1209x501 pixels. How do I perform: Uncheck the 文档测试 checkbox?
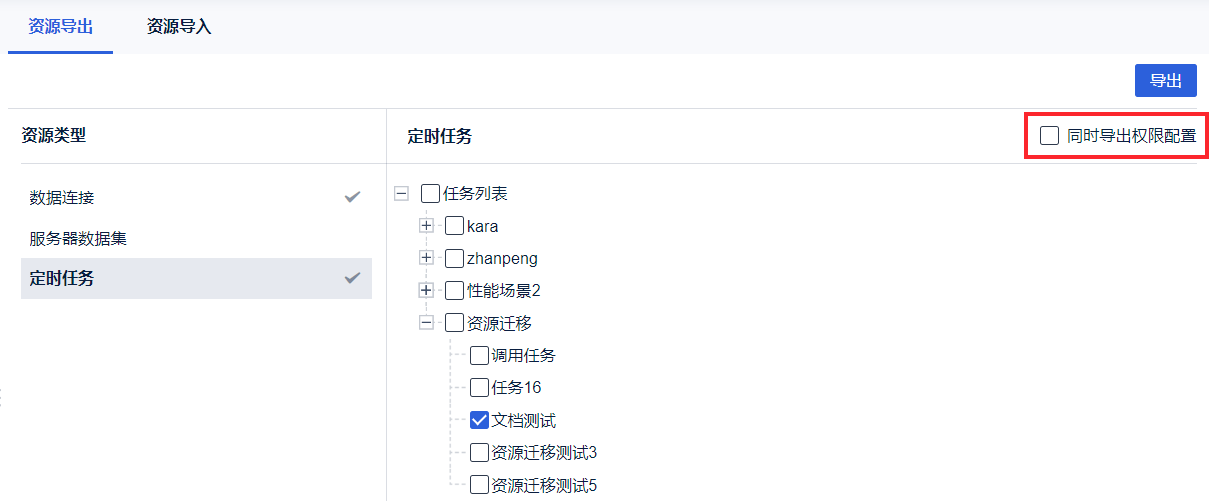tap(479, 421)
